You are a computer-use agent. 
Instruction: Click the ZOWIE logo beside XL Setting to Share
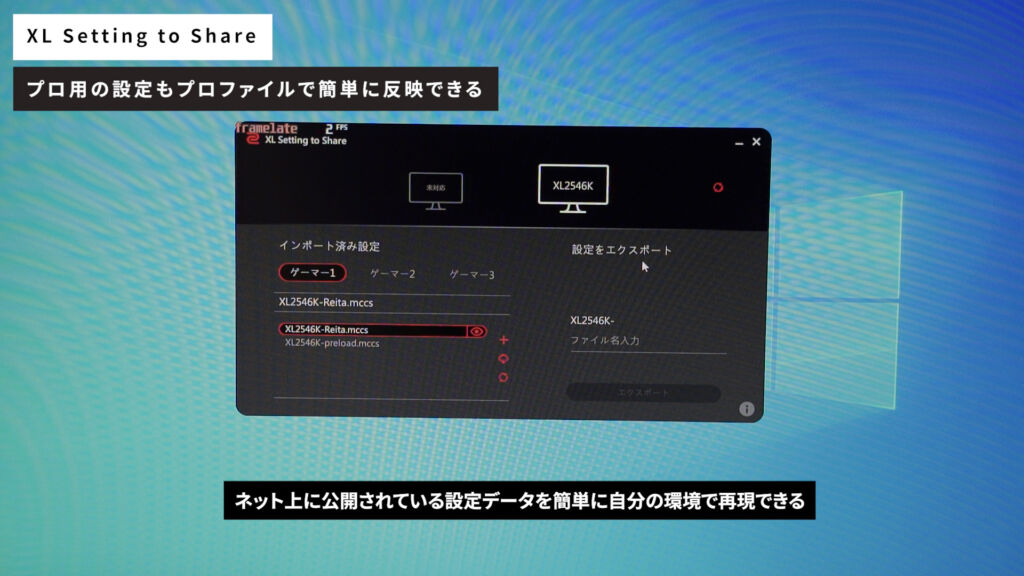[x=253, y=138]
